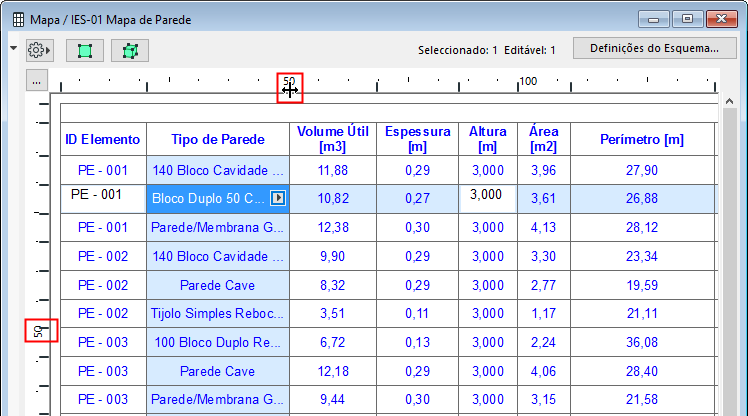Click PE - 002 ID in Tijolo Simples row

tap(103, 313)
